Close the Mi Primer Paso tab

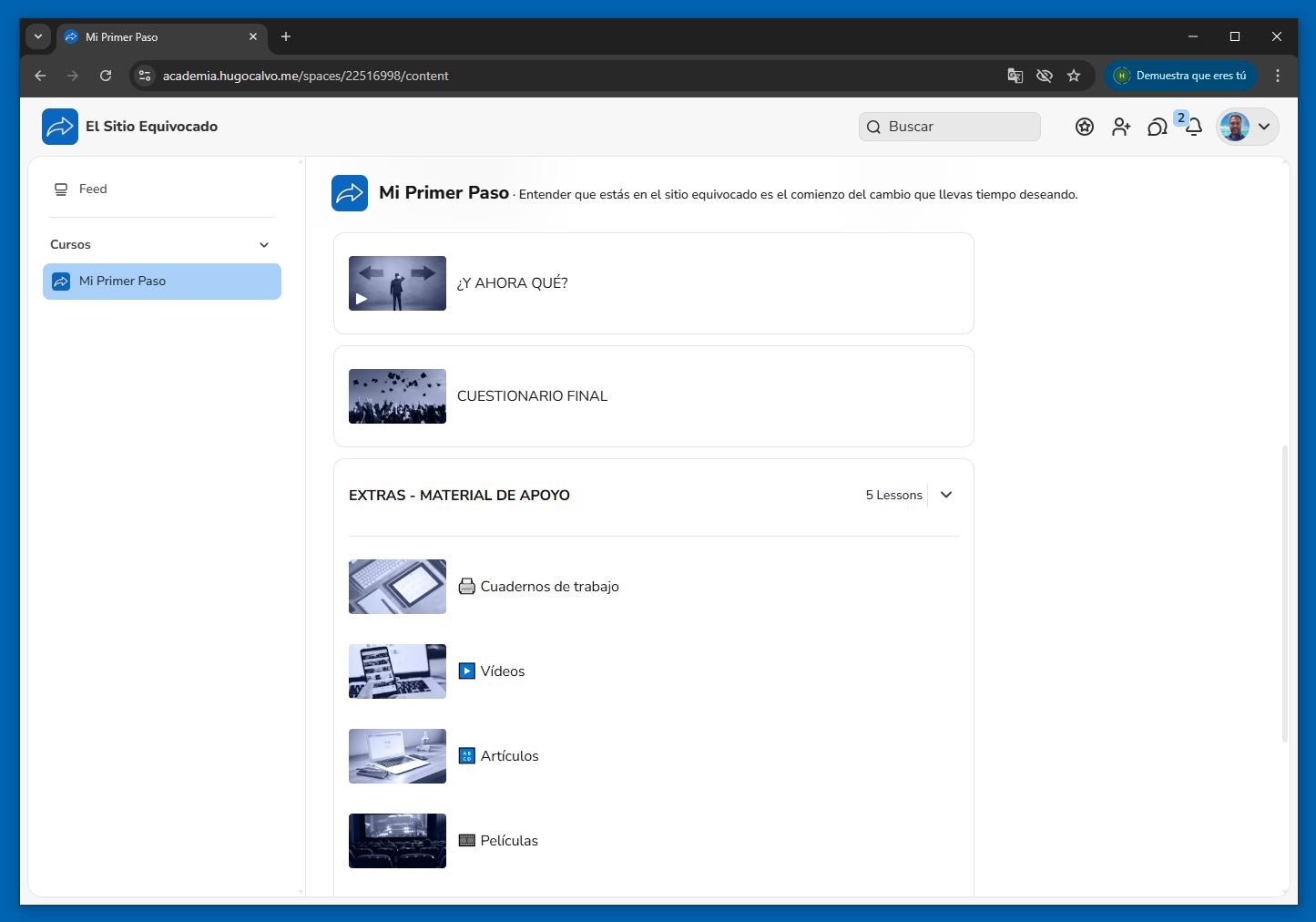coord(253,36)
